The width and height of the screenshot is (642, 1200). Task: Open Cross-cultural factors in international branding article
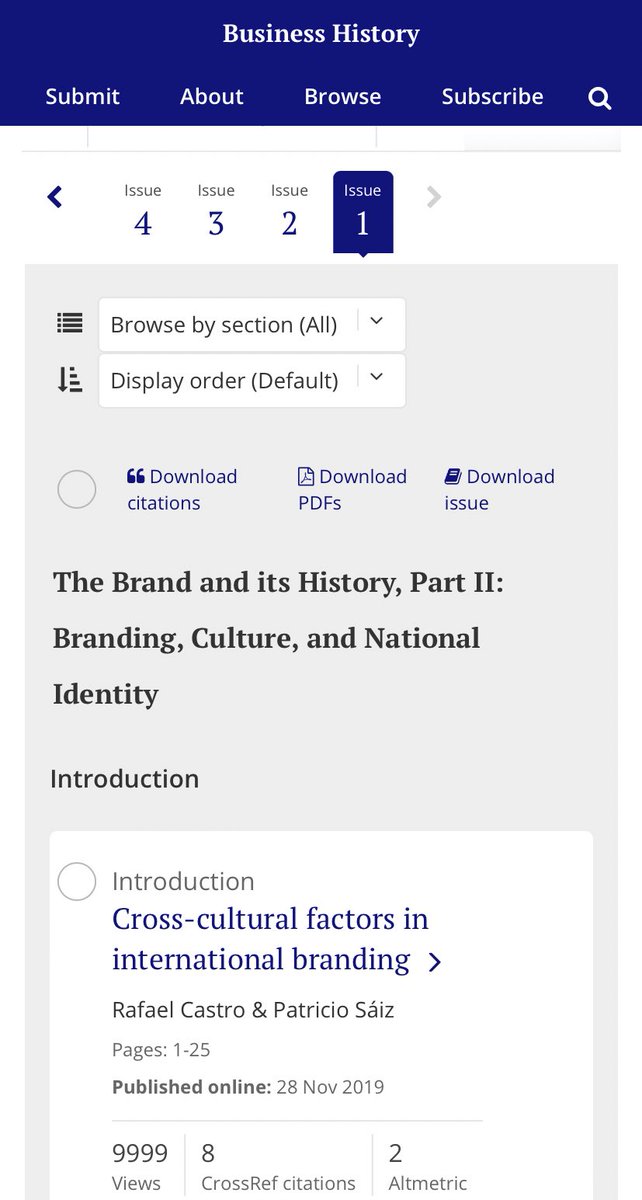pos(270,939)
